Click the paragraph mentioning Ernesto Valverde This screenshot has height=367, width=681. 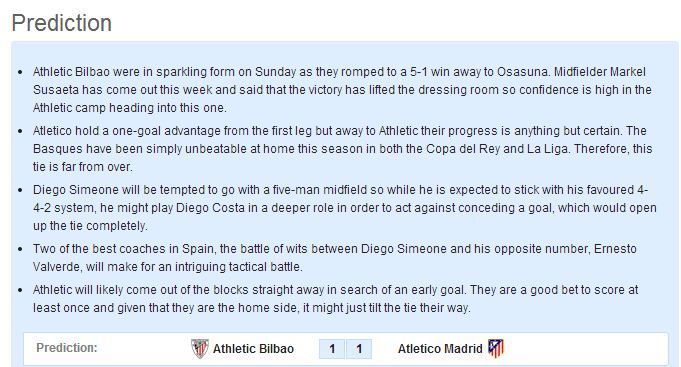tap(334, 258)
